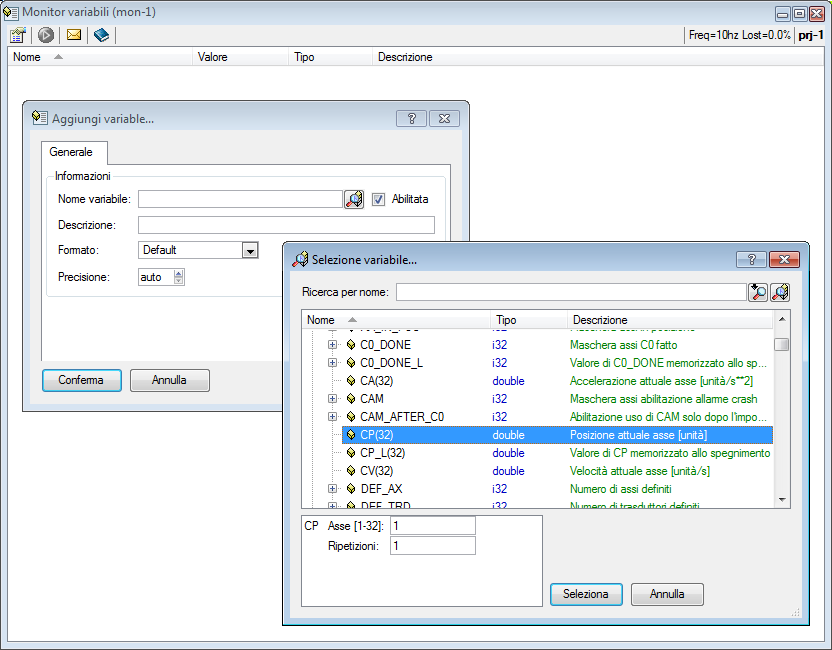Click Annulla in Selezione variabile dialog
The image size is (832, 650).
(x=668, y=594)
